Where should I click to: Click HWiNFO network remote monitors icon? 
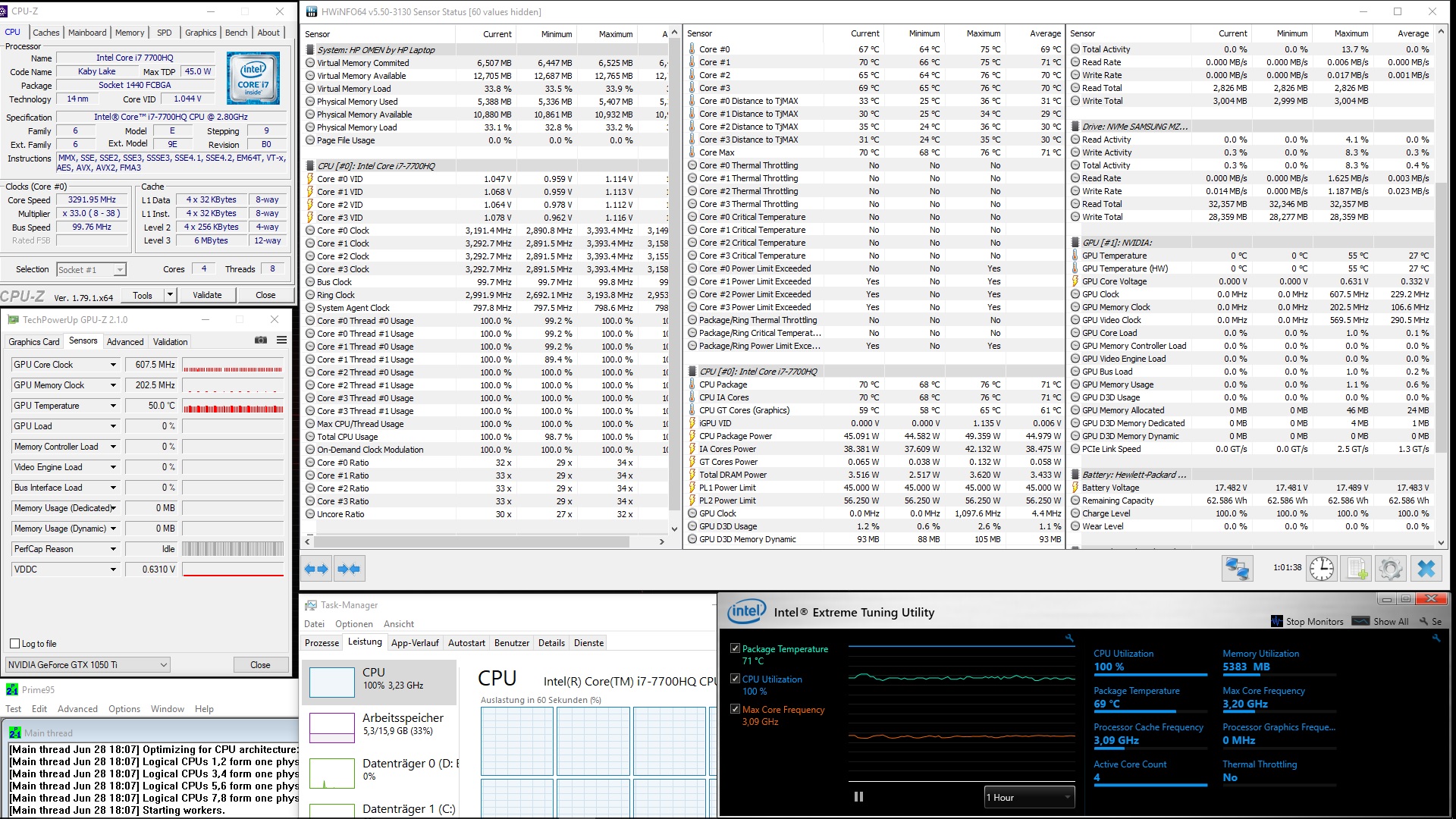[1237, 568]
